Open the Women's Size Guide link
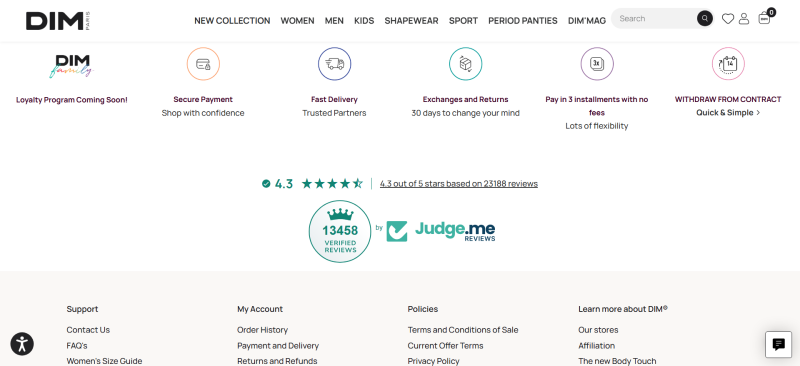The height and width of the screenshot is (366, 800). [104, 361]
